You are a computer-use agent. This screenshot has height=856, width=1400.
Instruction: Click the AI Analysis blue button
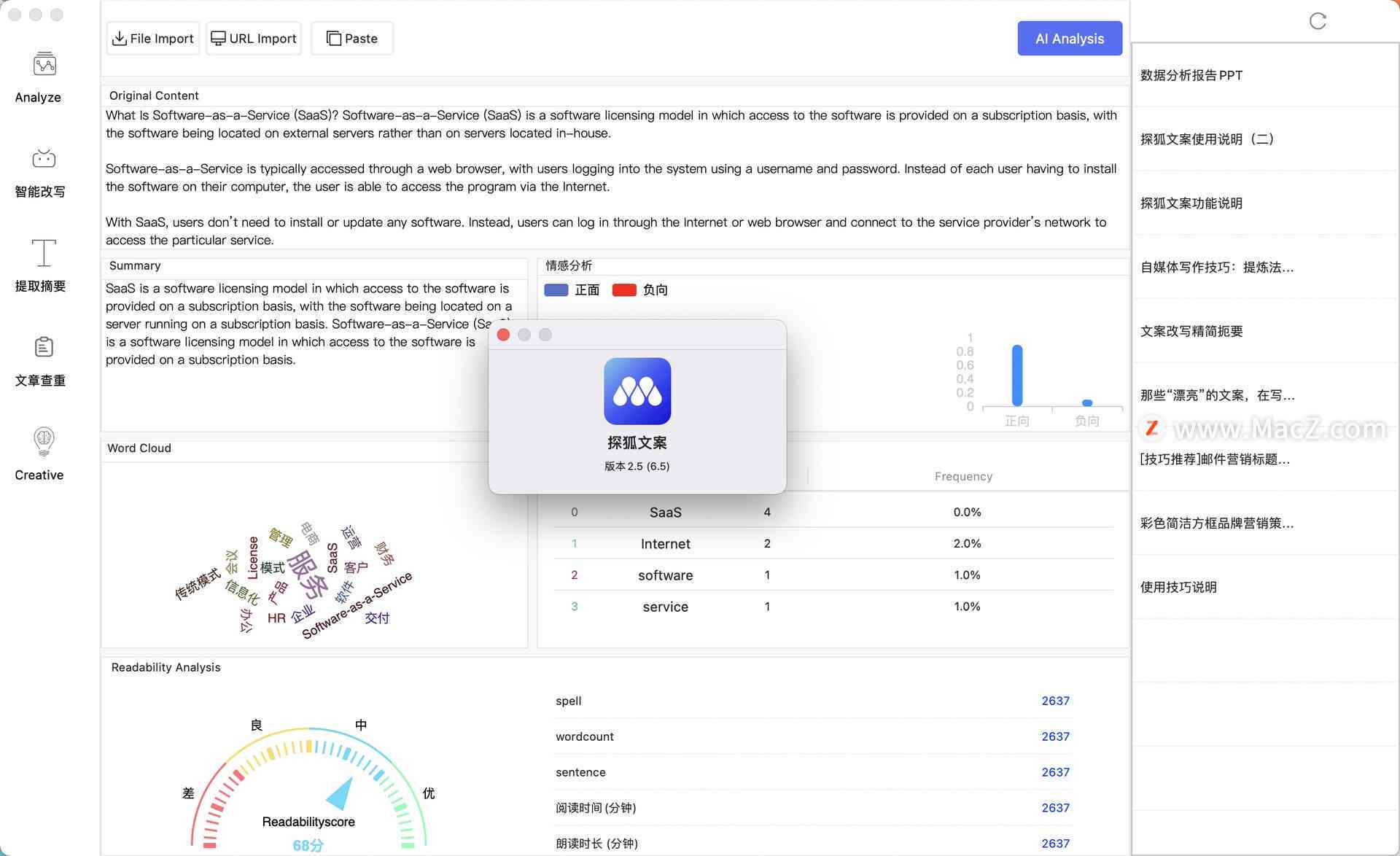click(x=1070, y=37)
